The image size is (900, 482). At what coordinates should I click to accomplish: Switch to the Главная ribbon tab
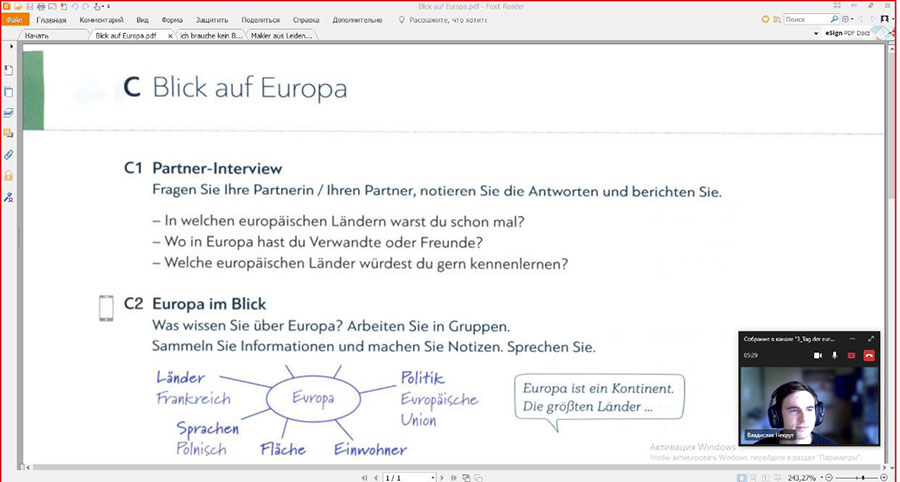tap(51, 20)
